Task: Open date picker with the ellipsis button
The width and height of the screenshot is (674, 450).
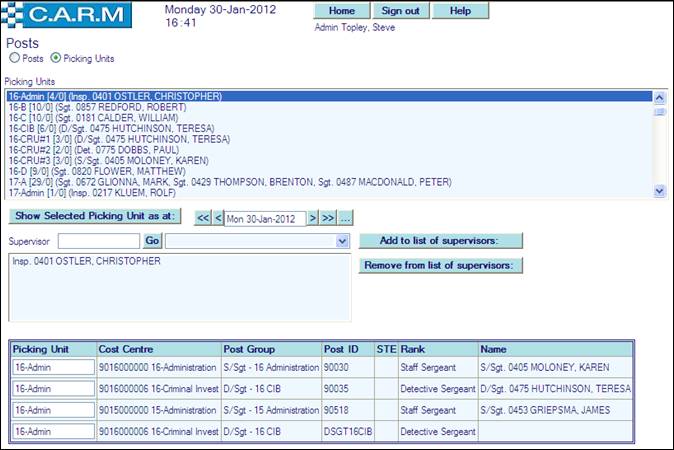Action: tap(346, 218)
